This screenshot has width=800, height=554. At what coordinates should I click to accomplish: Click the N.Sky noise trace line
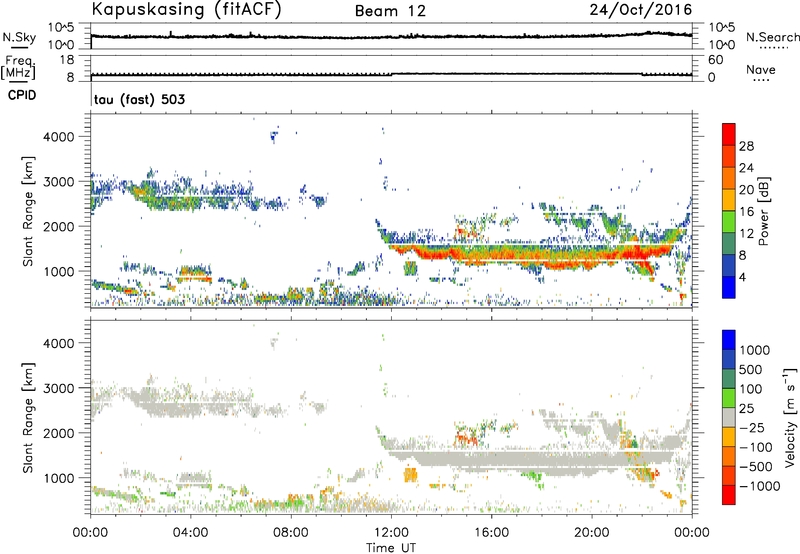click(x=391, y=37)
